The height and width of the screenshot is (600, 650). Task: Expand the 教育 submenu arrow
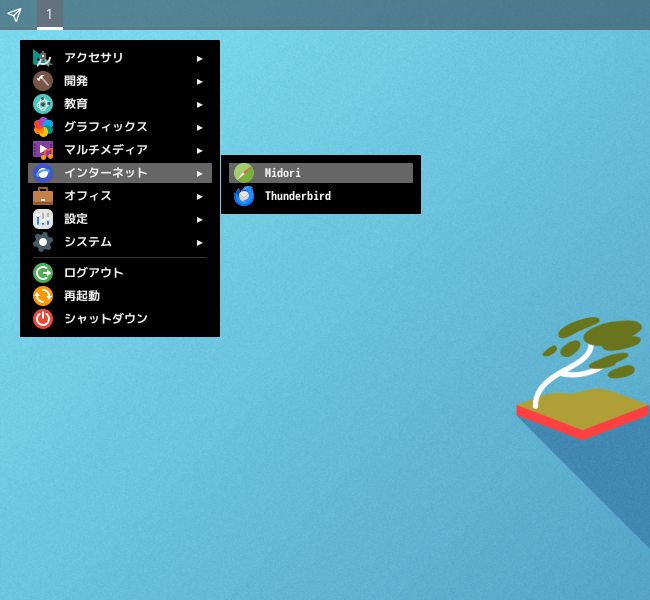pos(200,104)
